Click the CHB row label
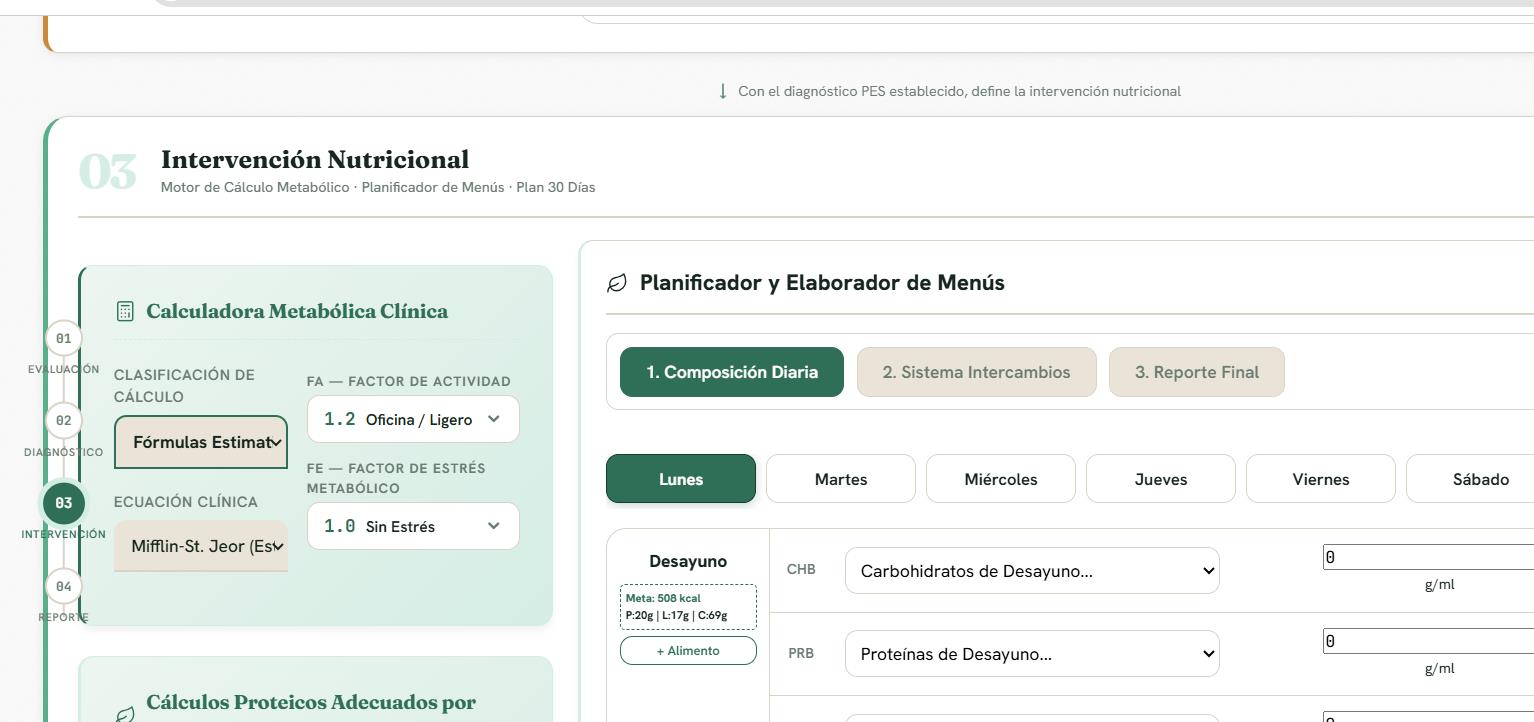 [x=801, y=570]
